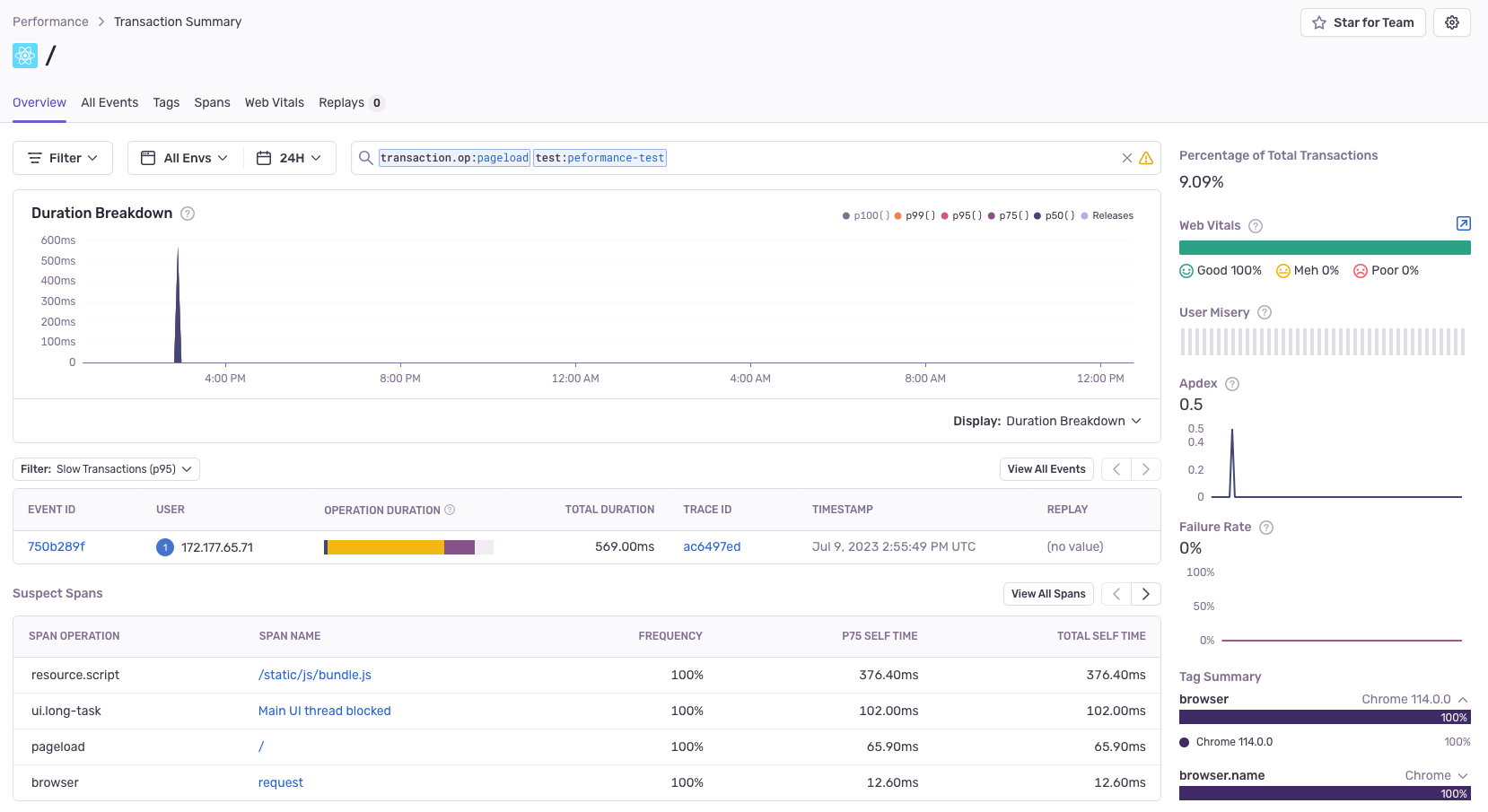Click Good 100% smiley icon

pyautogui.click(x=1186, y=271)
